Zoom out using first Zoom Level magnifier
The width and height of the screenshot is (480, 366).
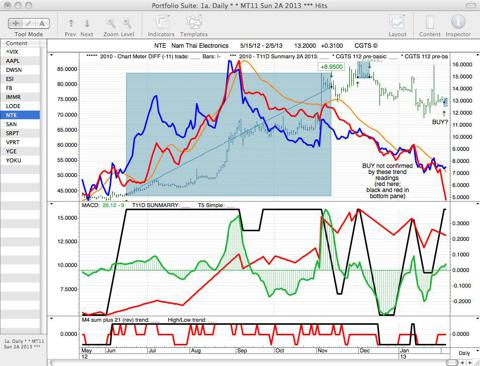111,23
